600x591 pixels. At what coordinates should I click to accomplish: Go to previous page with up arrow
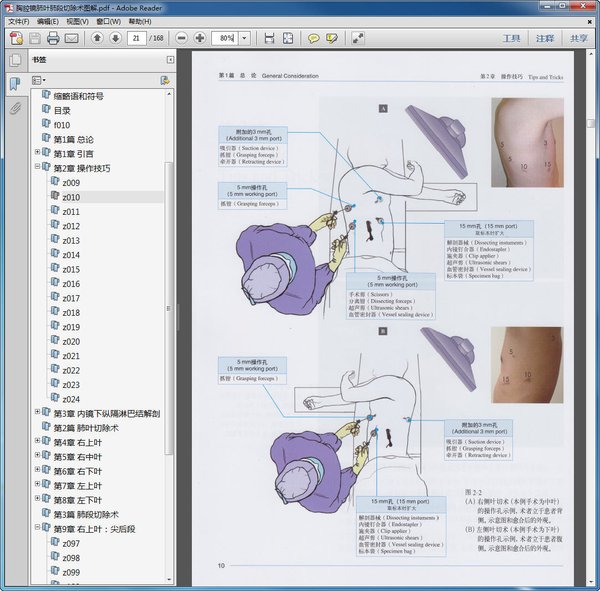click(x=97, y=38)
